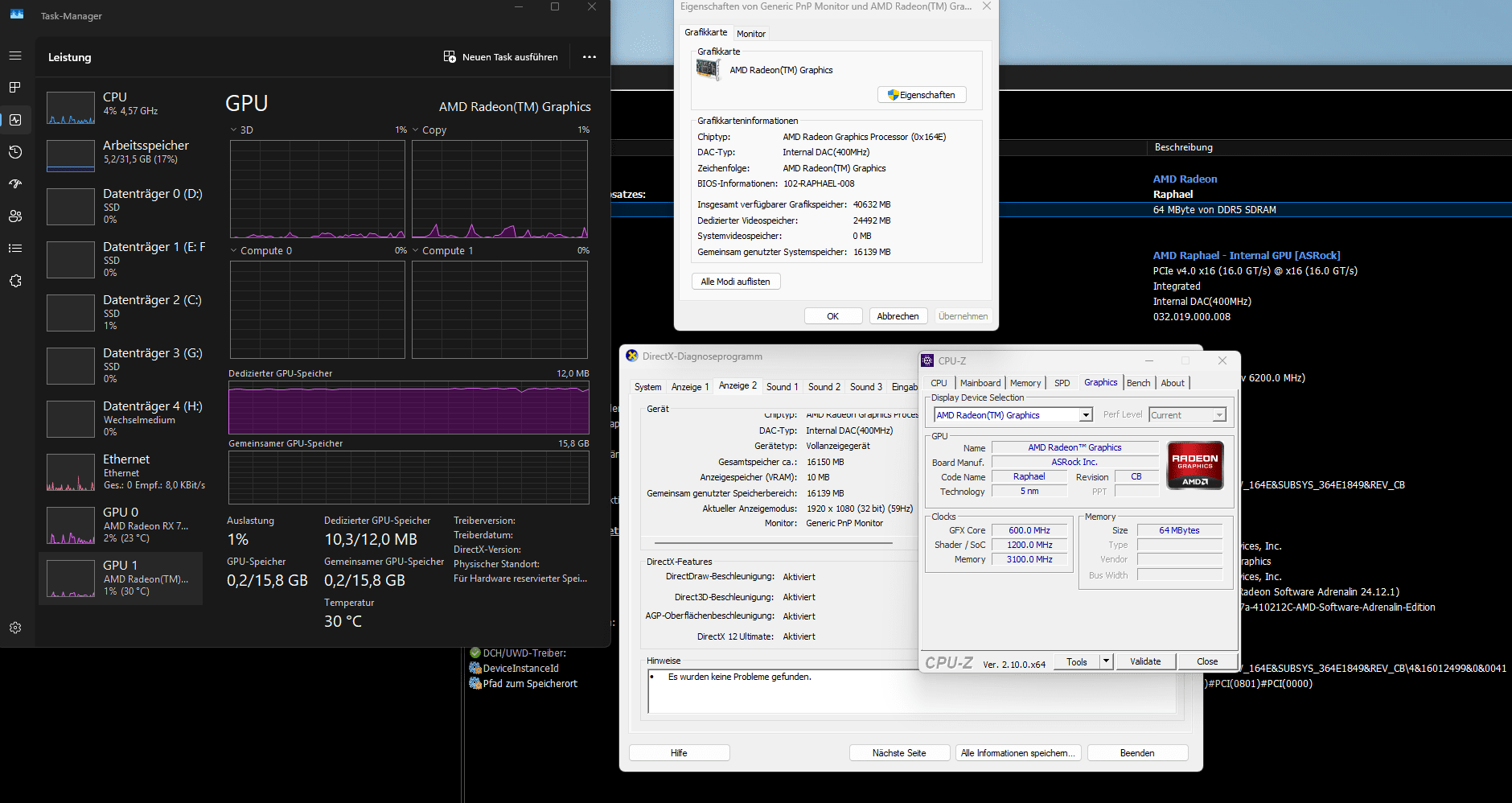Image resolution: width=1512 pixels, height=803 pixels.
Task: Switch to About tab in CPU-Z
Action: pyautogui.click(x=1173, y=383)
